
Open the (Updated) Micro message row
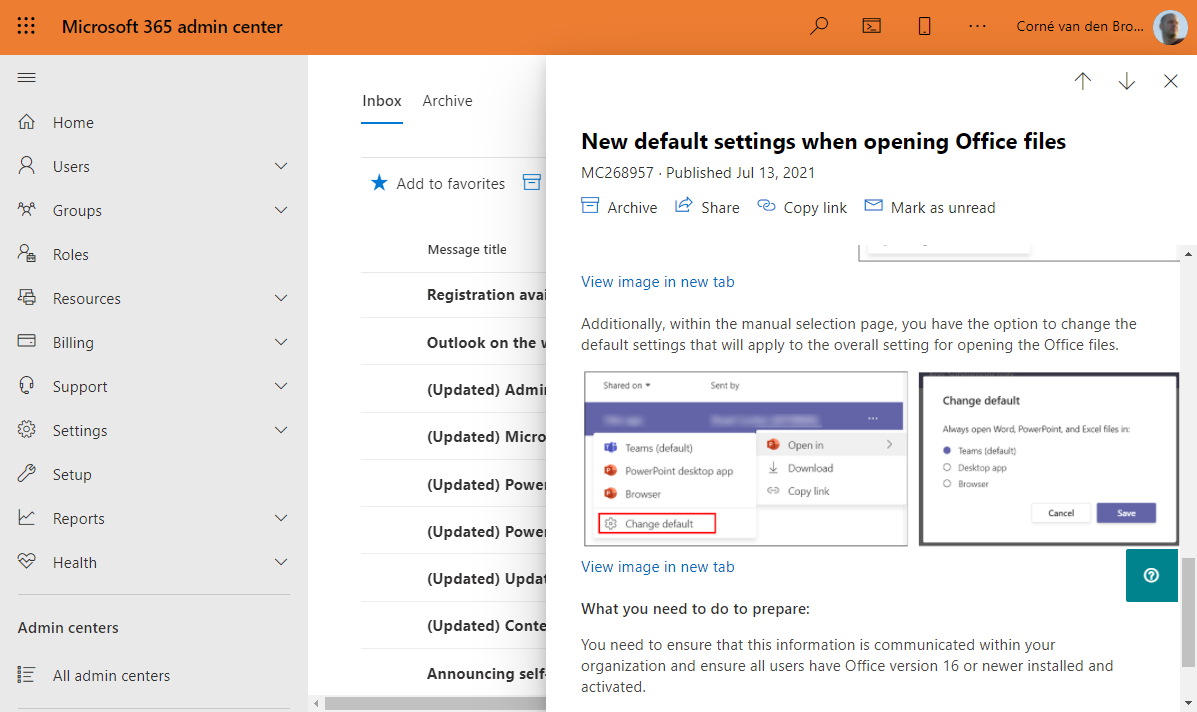[x=453, y=437]
